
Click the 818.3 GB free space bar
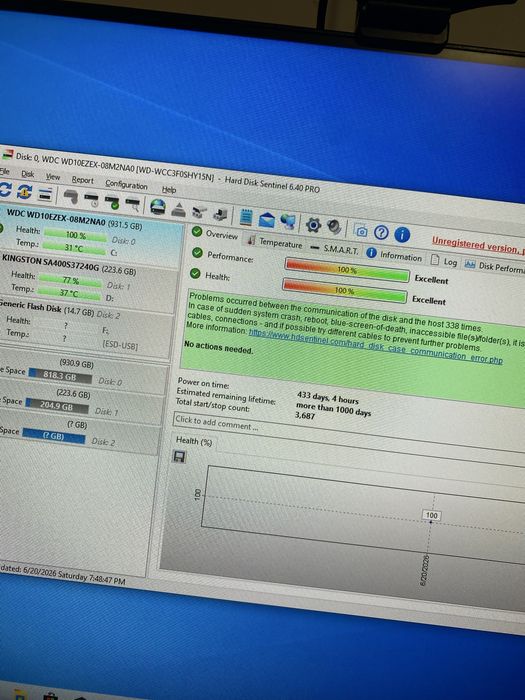(x=60, y=376)
